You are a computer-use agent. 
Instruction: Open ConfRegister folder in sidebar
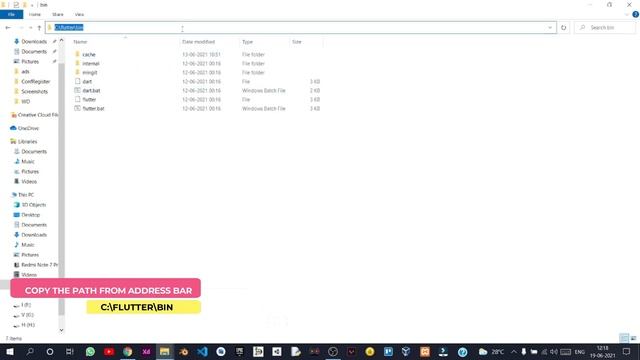[x=36, y=81]
